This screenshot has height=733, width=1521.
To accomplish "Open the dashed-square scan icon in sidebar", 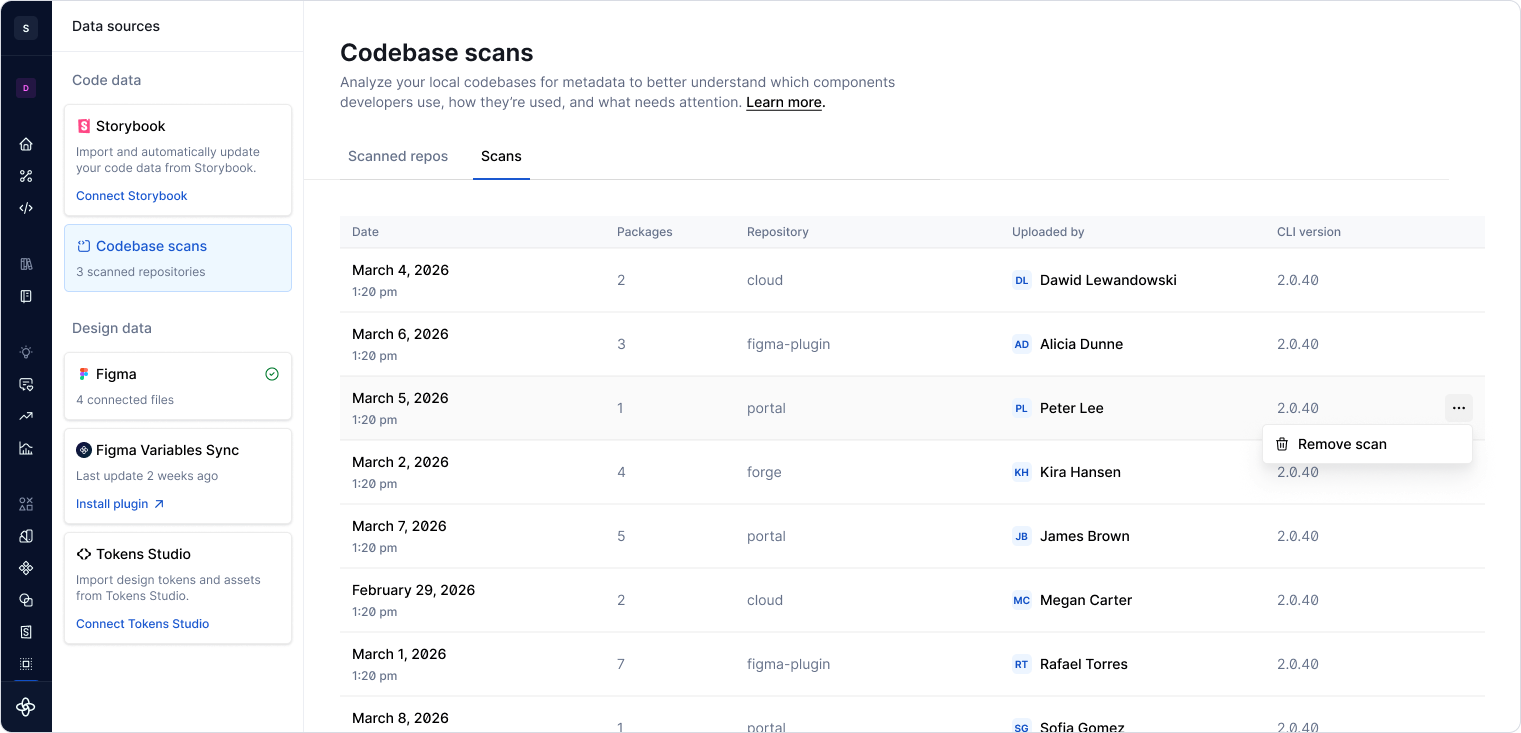I will (26, 664).
